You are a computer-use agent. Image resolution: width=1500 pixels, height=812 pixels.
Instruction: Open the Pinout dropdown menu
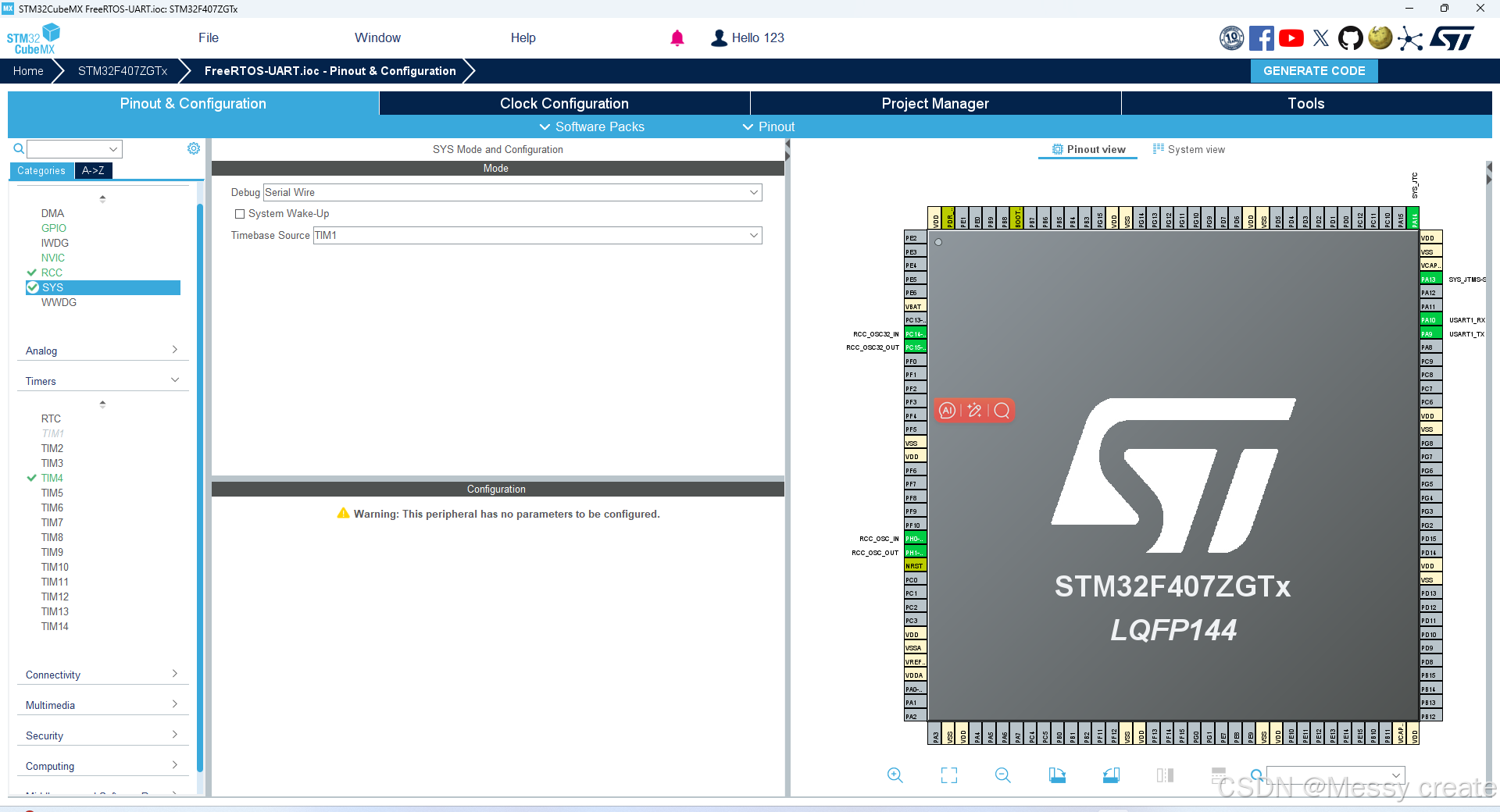[x=769, y=126]
